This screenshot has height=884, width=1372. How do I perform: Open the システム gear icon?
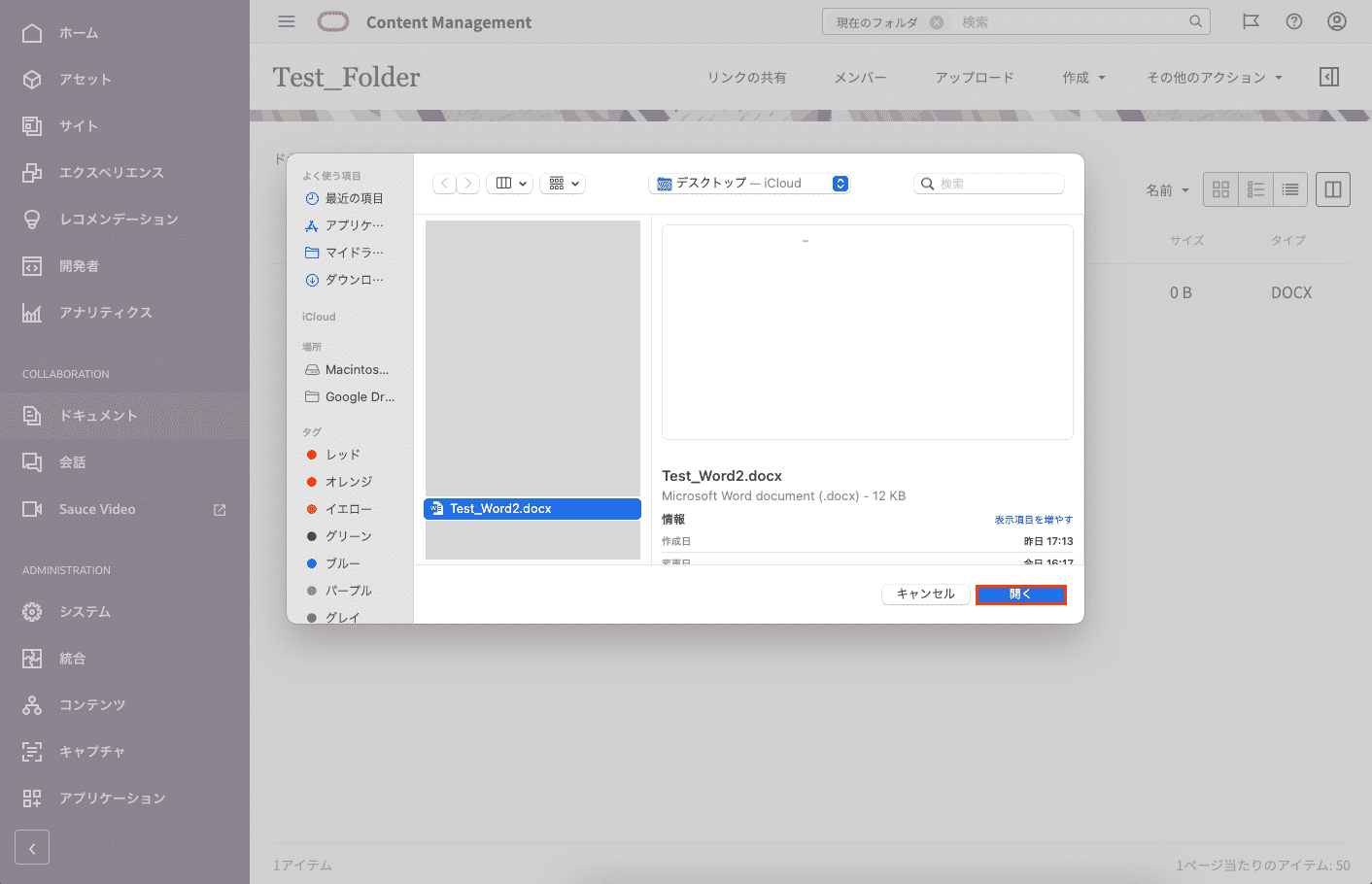(x=32, y=612)
